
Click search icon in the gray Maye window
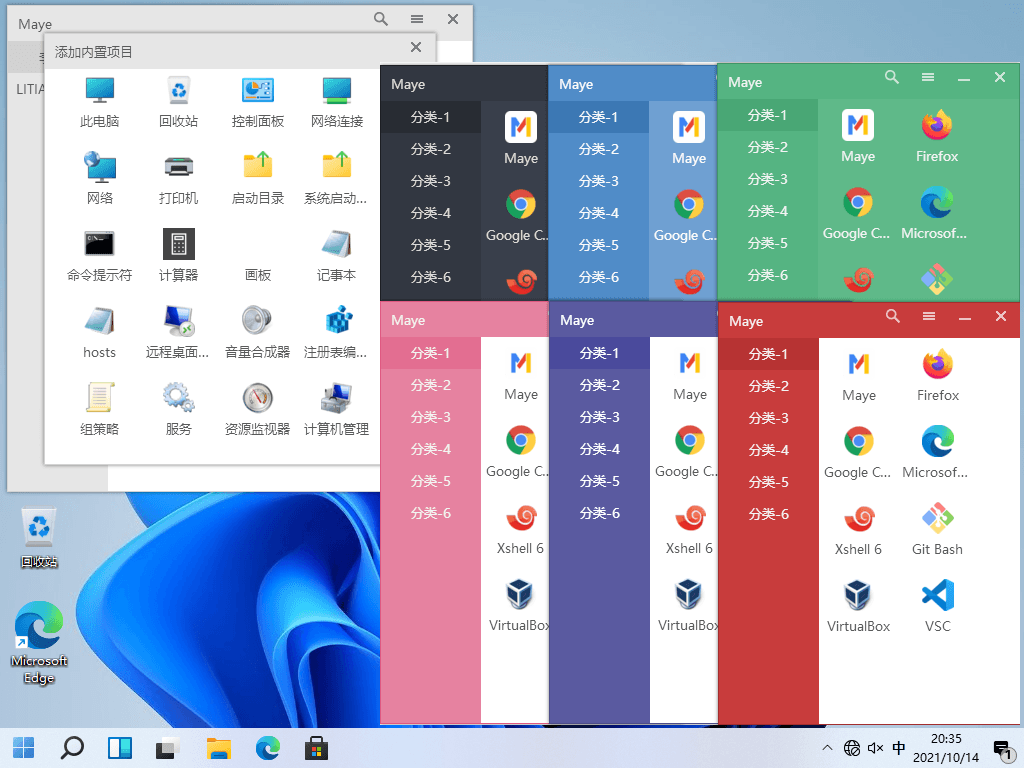point(381,19)
